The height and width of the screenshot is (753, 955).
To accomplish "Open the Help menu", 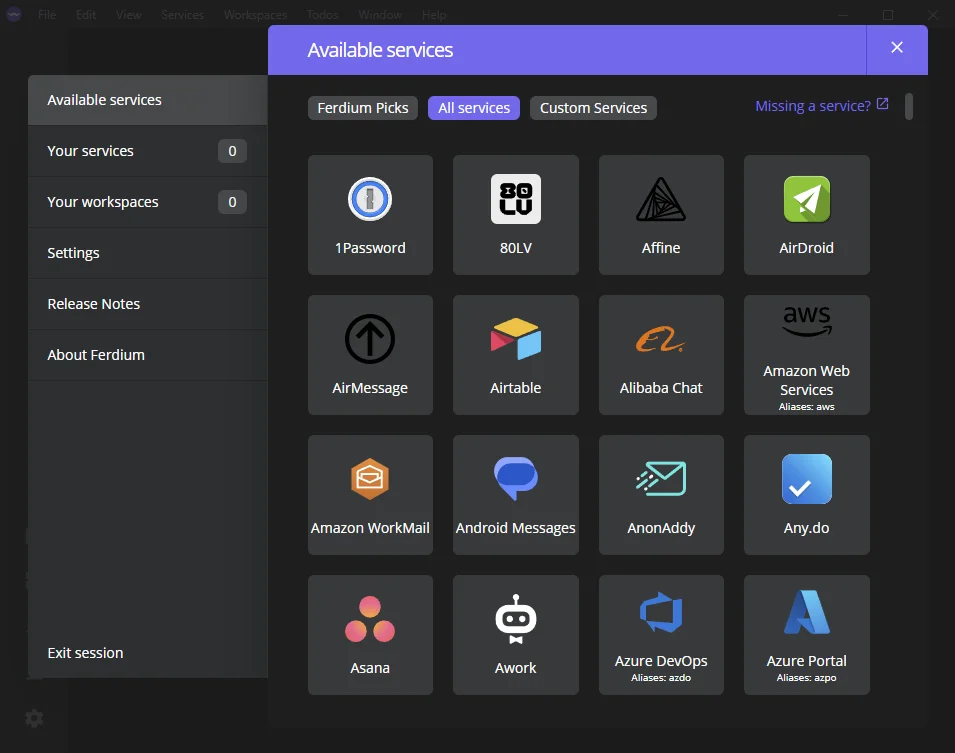I will [x=434, y=15].
